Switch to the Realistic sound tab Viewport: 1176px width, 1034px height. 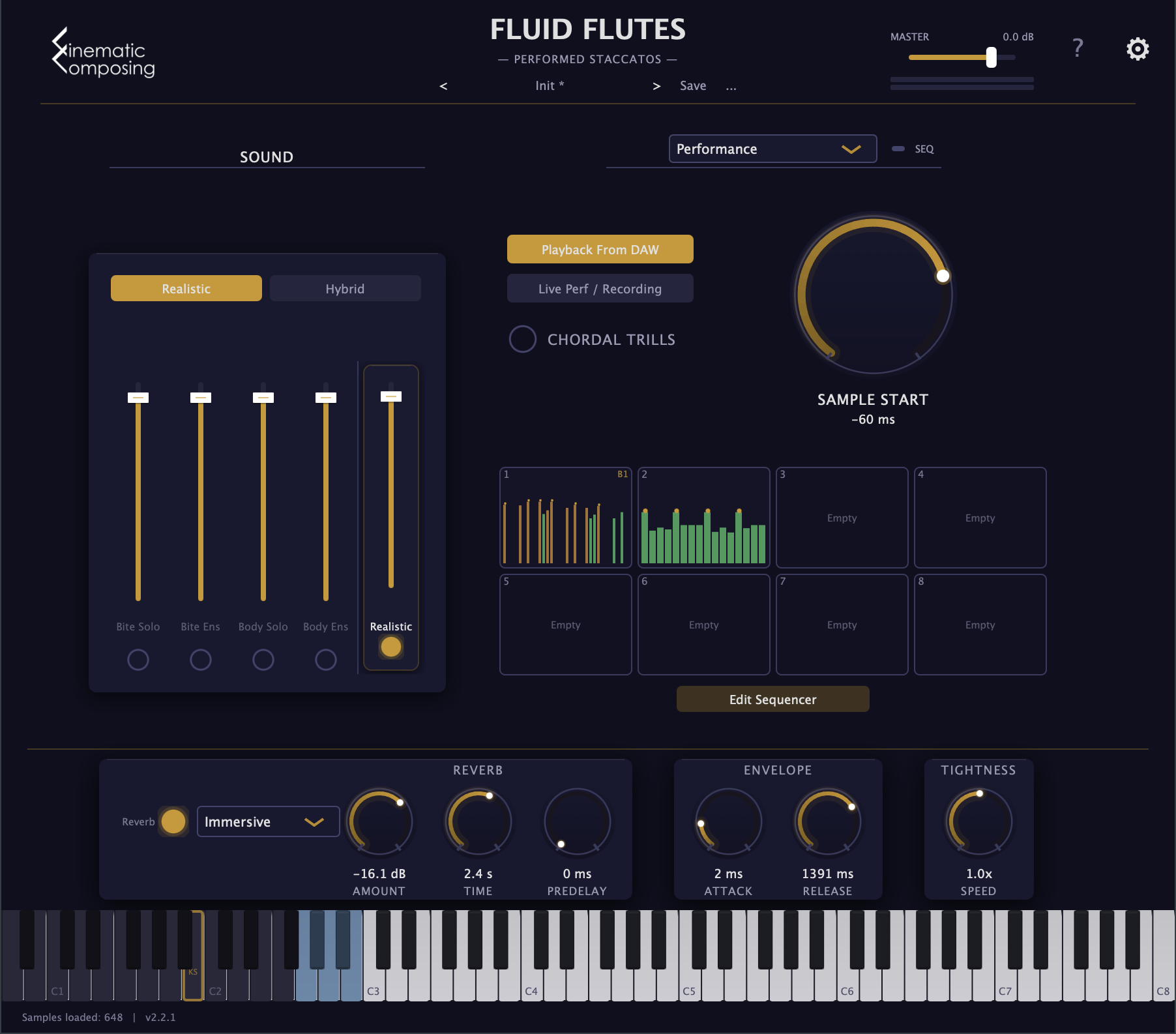186,288
